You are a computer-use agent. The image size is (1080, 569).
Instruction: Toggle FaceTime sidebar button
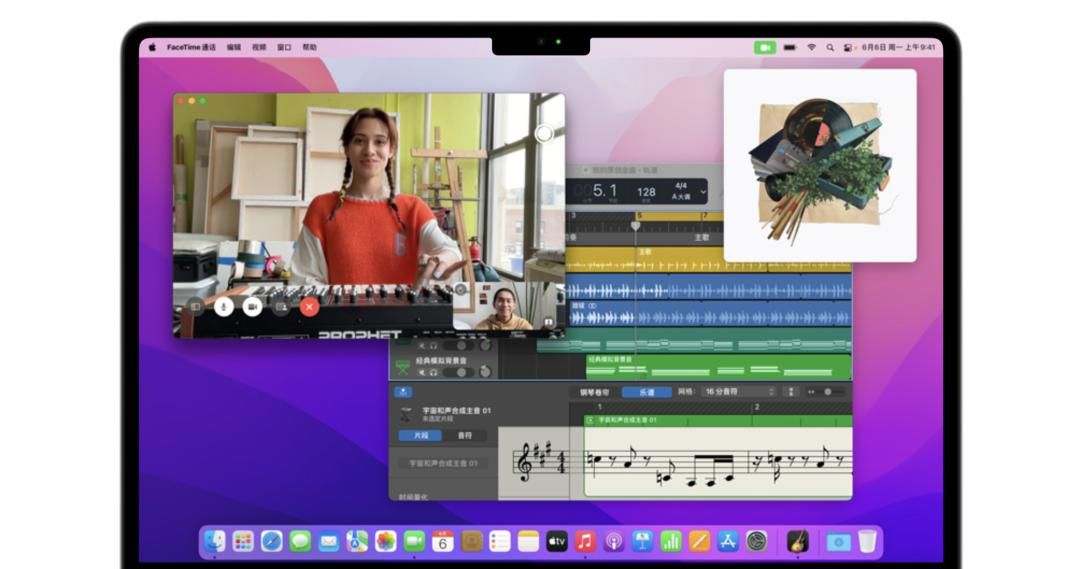(195, 307)
